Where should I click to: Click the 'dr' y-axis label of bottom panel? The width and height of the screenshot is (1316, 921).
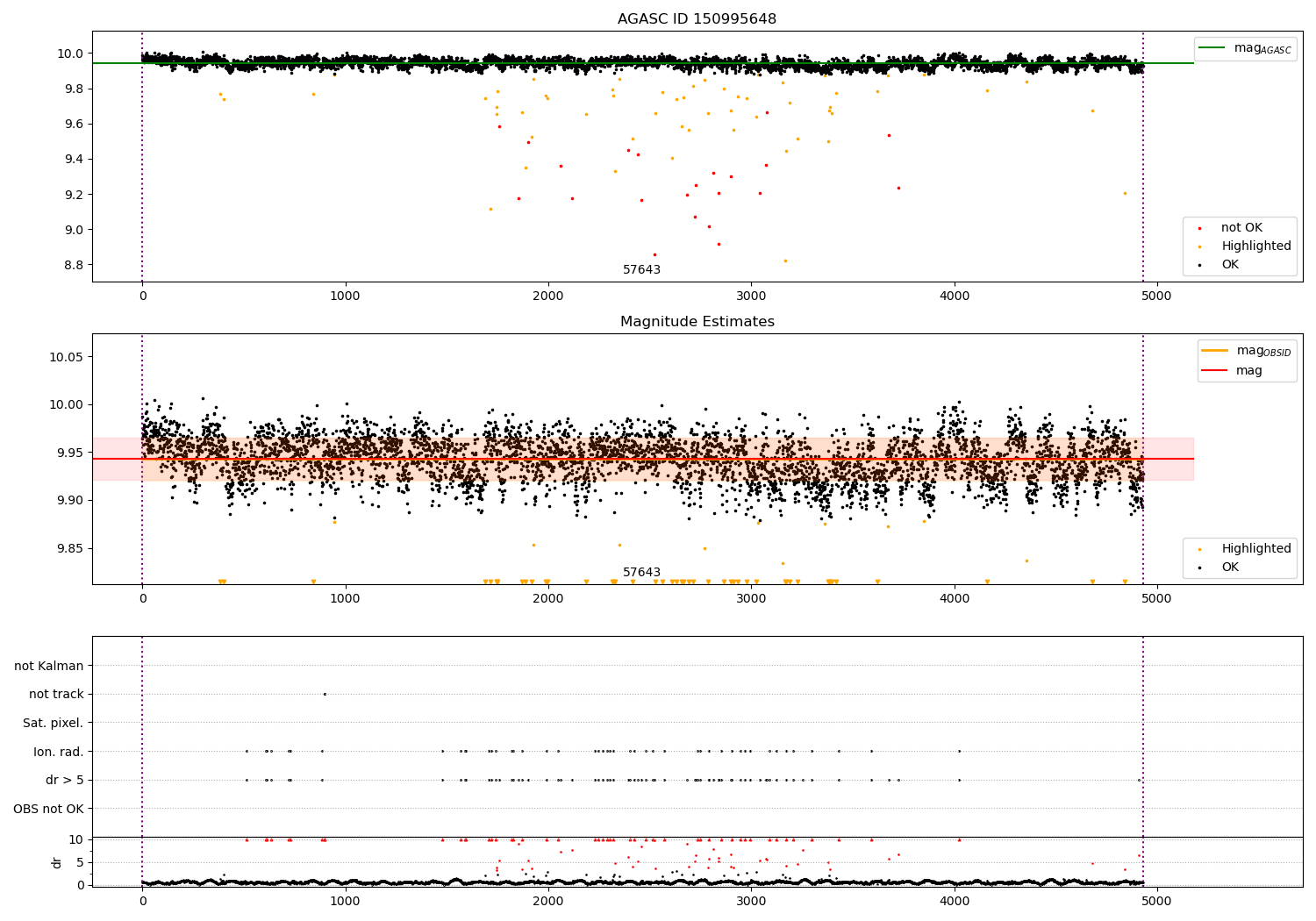tap(57, 862)
